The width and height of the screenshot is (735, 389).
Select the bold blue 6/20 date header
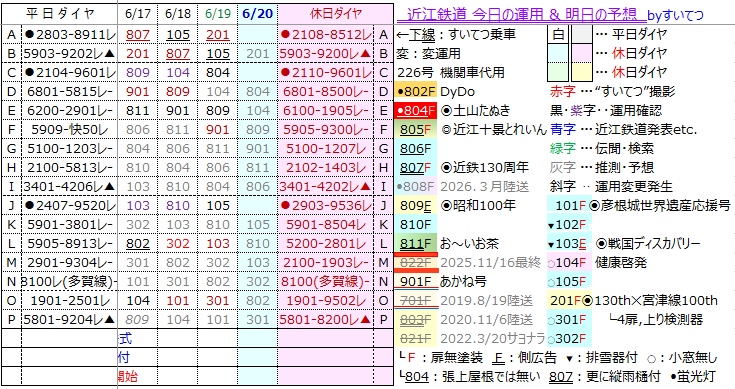pyautogui.click(x=257, y=14)
